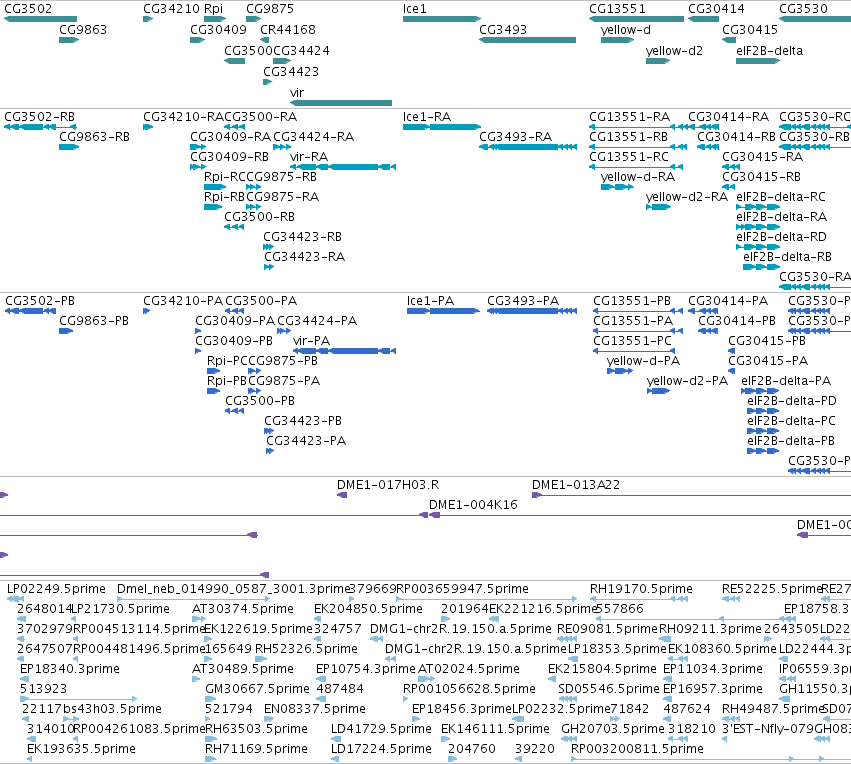851x764 pixels.
Task: Click the EK193635.5prime EST label
Action: pos(81,749)
